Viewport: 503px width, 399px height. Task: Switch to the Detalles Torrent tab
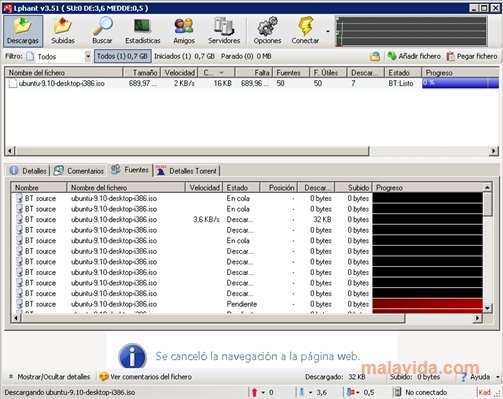[187, 171]
